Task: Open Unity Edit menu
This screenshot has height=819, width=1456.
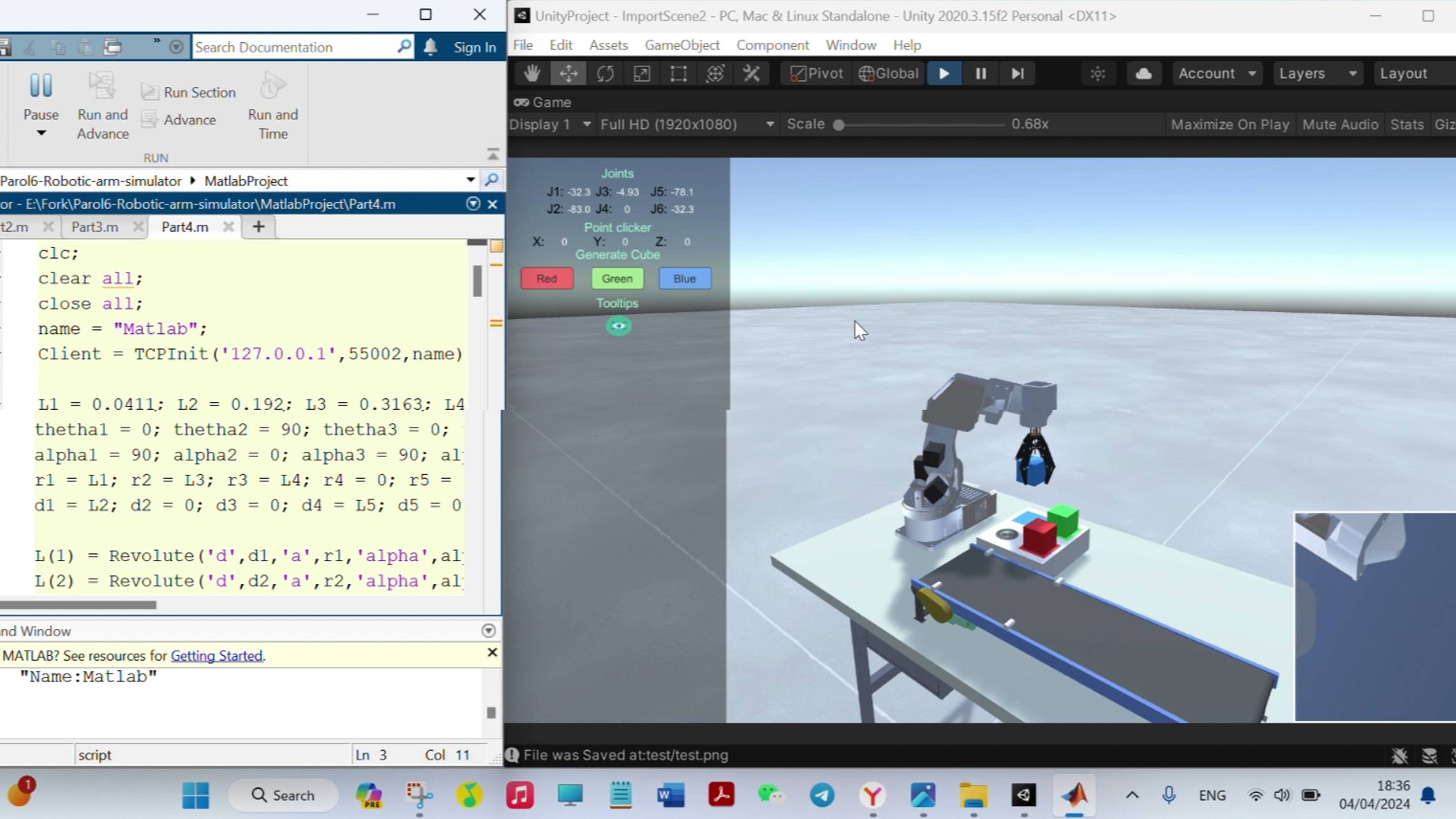Action: click(x=561, y=45)
